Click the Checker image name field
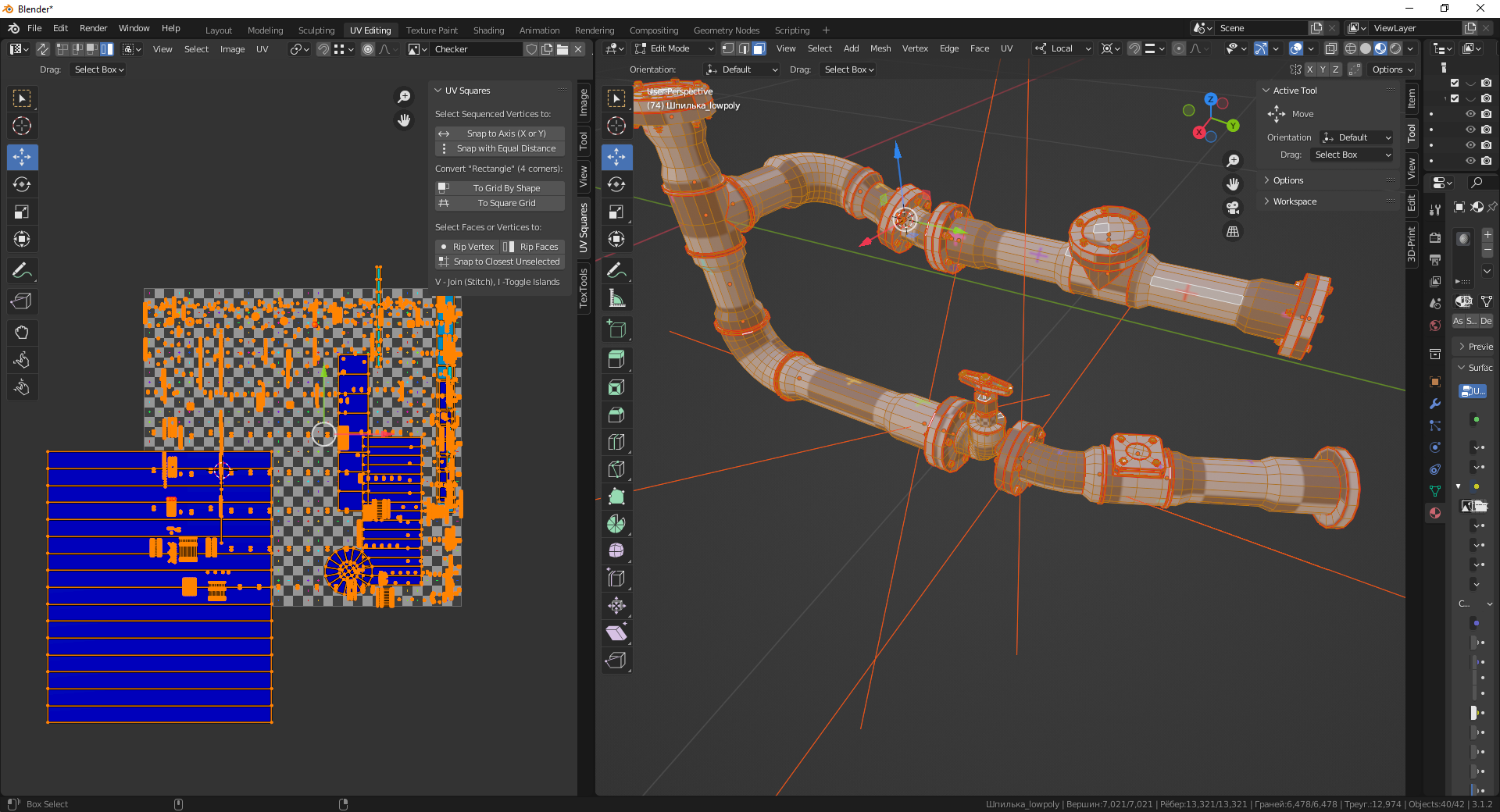Viewport: 1500px width, 812px height. 475,49
